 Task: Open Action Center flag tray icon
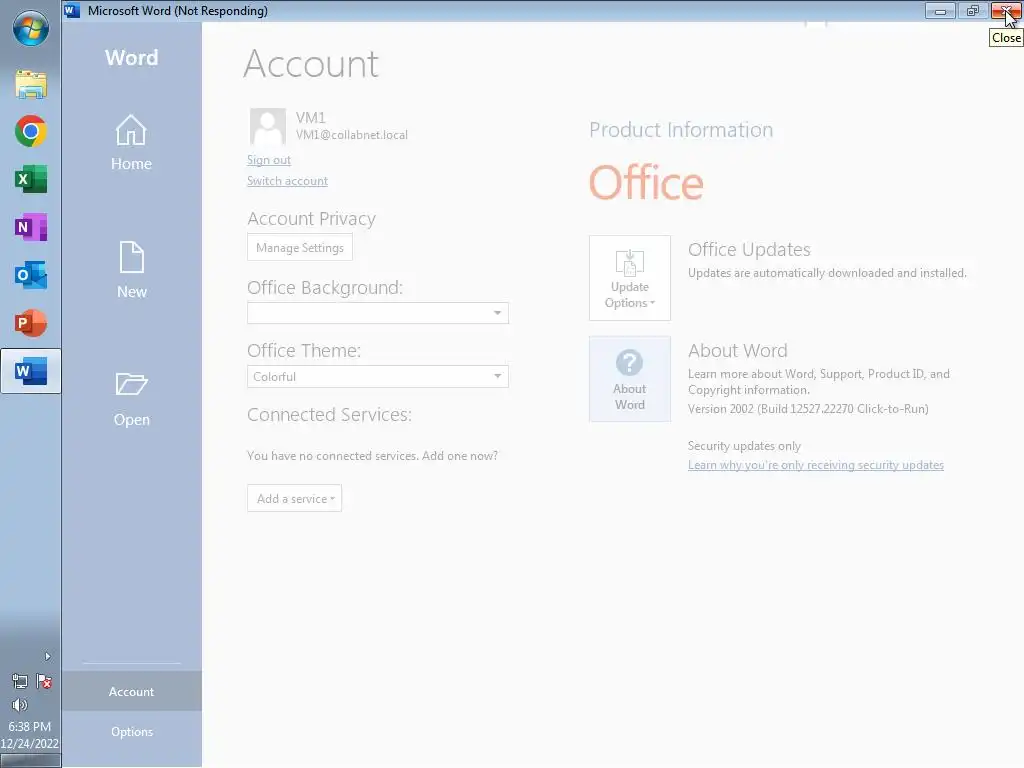pos(44,682)
